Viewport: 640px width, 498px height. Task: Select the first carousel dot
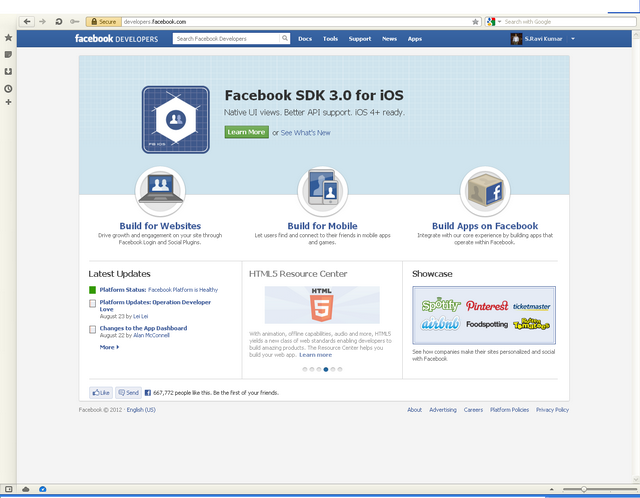click(x=305, y=369)
